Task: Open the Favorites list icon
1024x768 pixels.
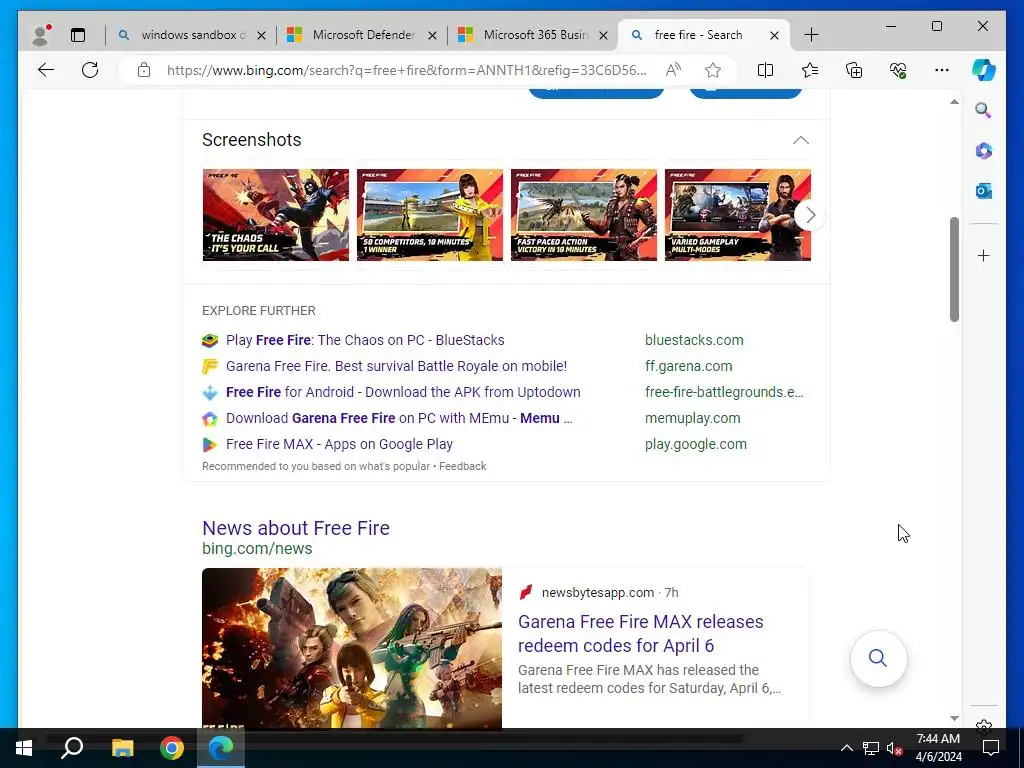Action: coord(810,70)
